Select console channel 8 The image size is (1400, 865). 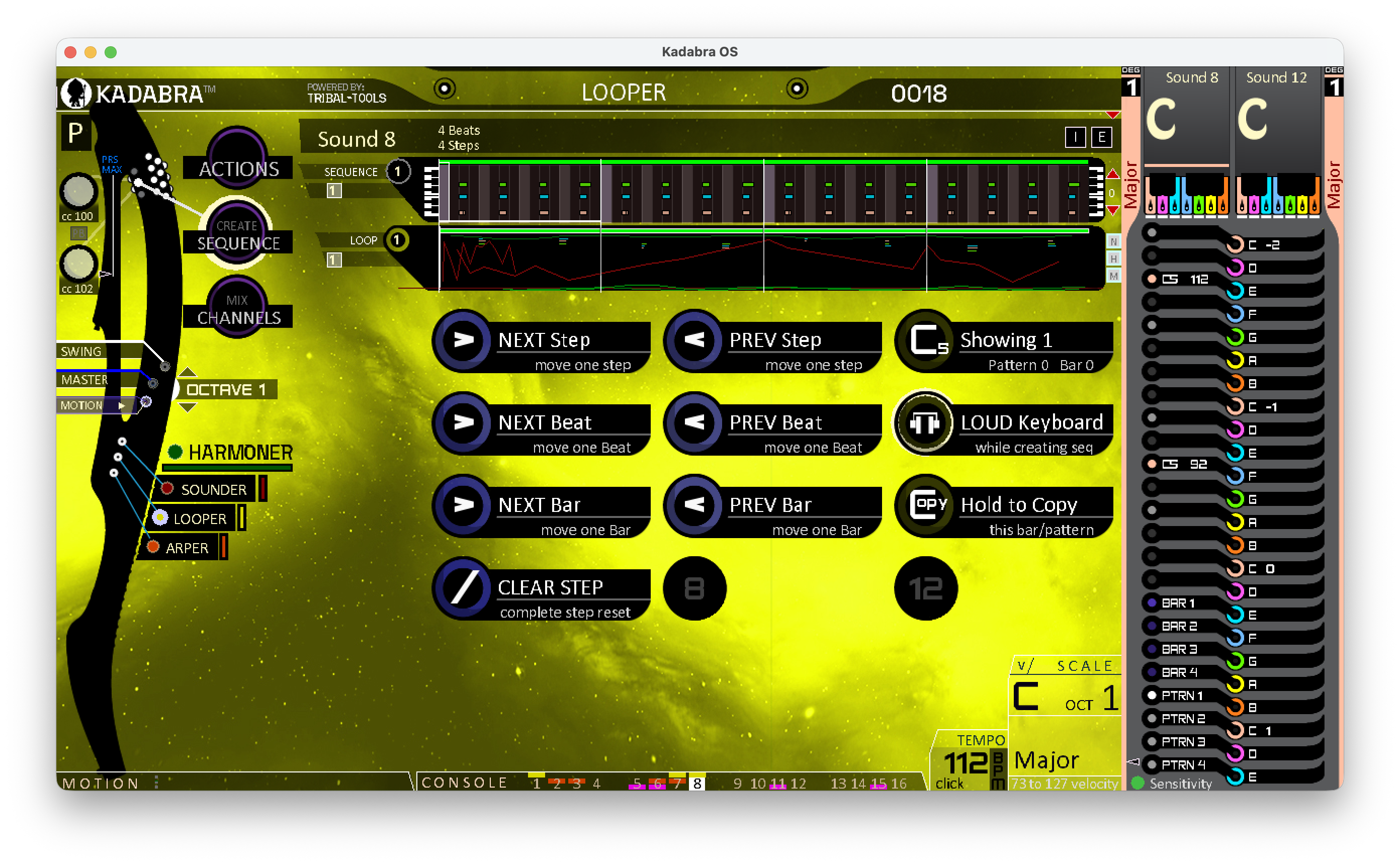point(697,783)
